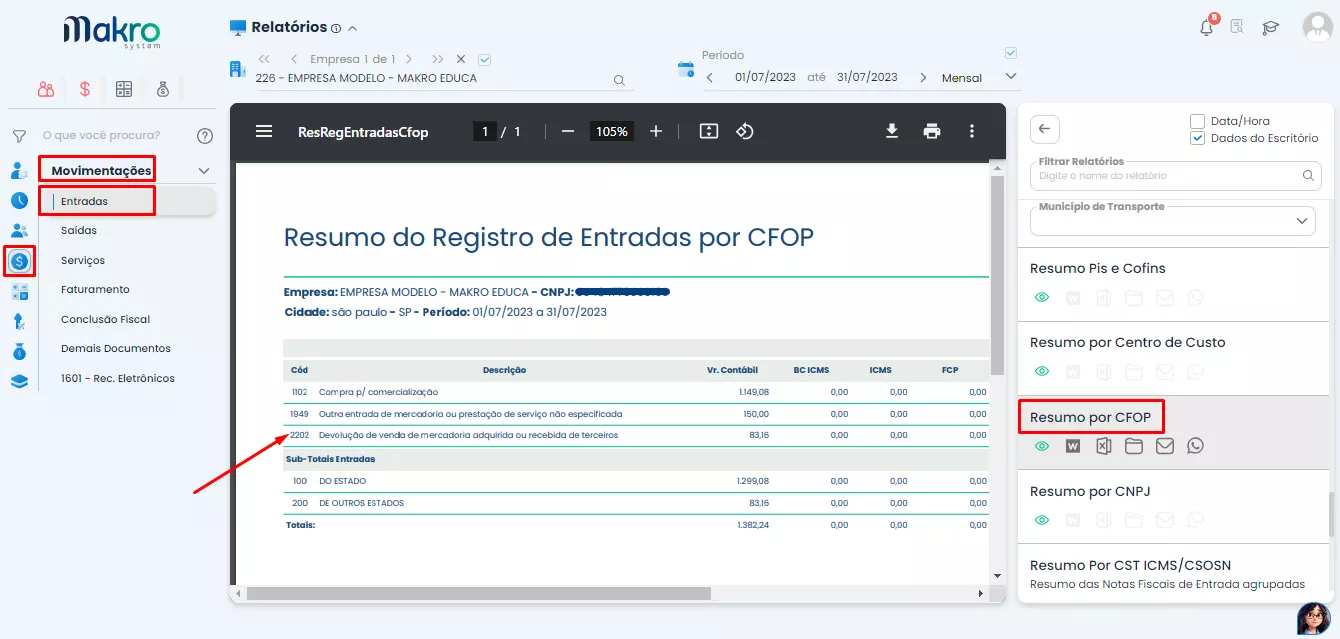Click the red people icon under the logo
The height and width of the screenshot is (639, 1340).
[x=46, y=89]
